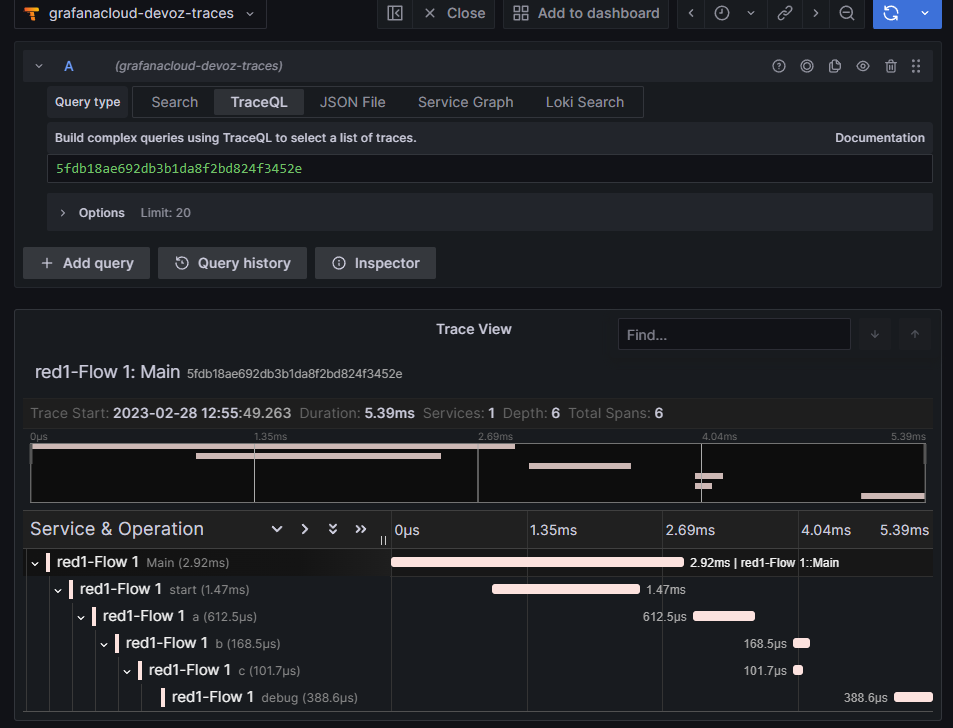This screenshot has height=728, width=953.
Task: Click the refresh/run query icon button
Action: point(892,13)
